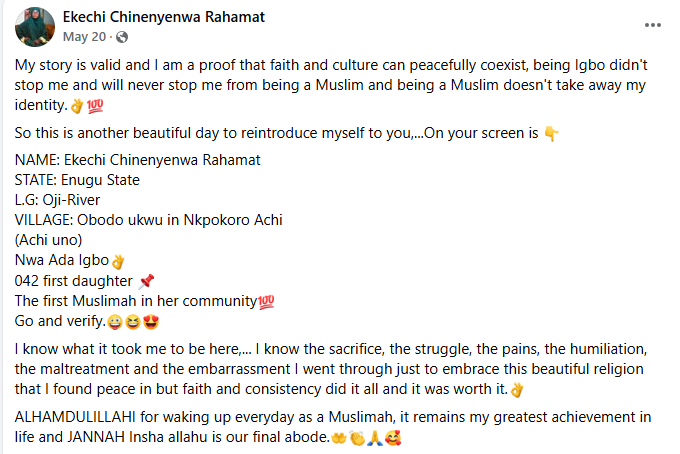Click the pointing-down hand emoji
Screen dimensions: 680x454
(x=551, y=134)
